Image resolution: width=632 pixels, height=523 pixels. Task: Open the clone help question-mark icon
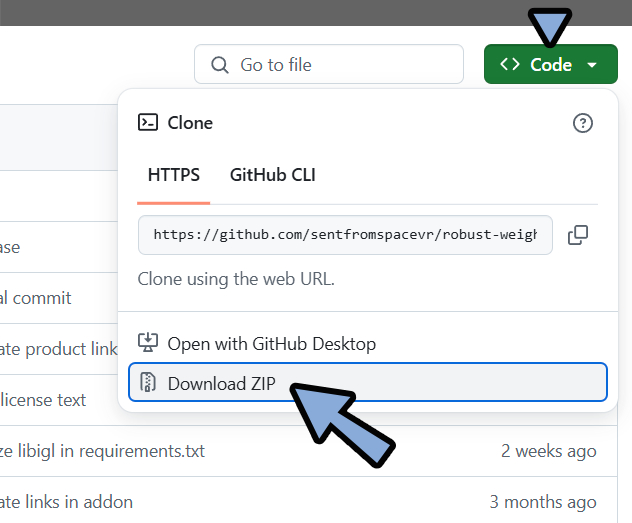(582, 123)
